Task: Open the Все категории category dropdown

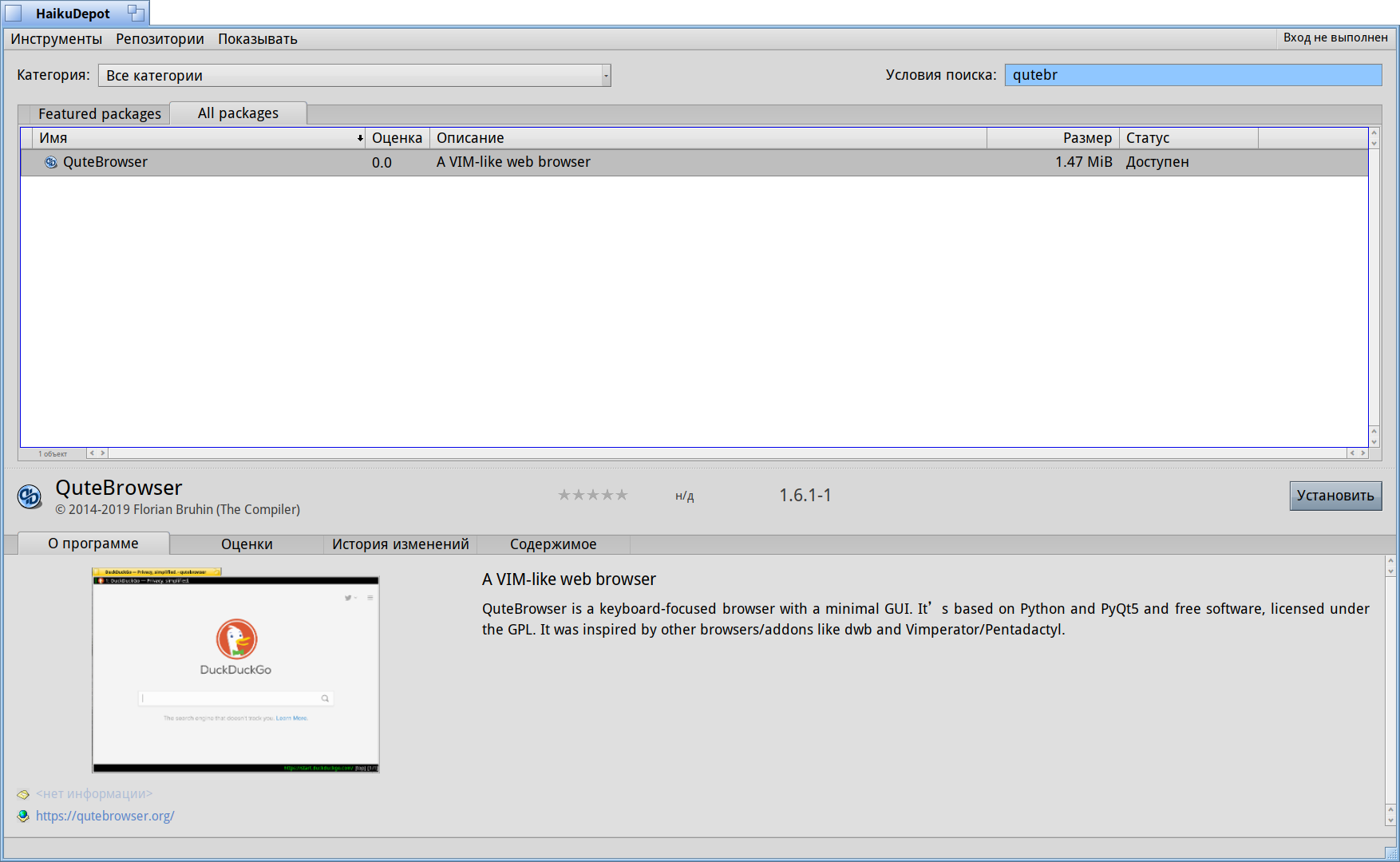Action: (354, 75)
